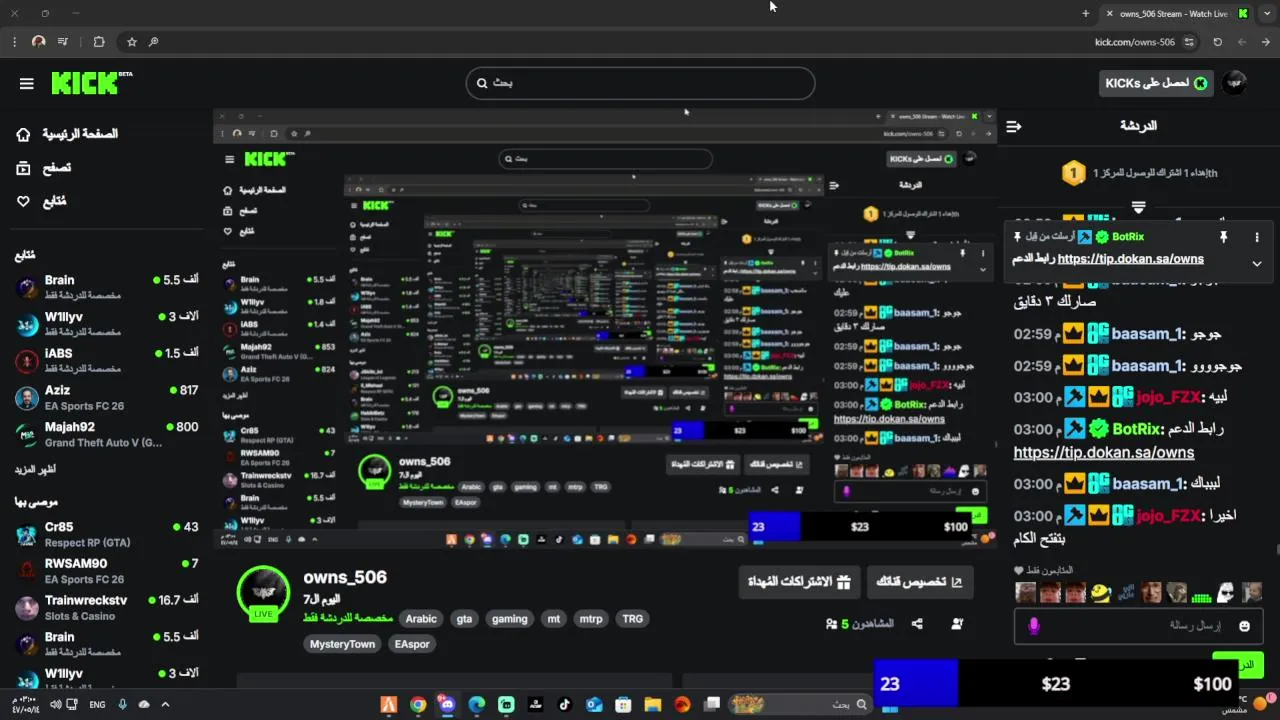
Task: Open tip.dokan.sa/owns link in chat message
Action: pos(1104,452)
